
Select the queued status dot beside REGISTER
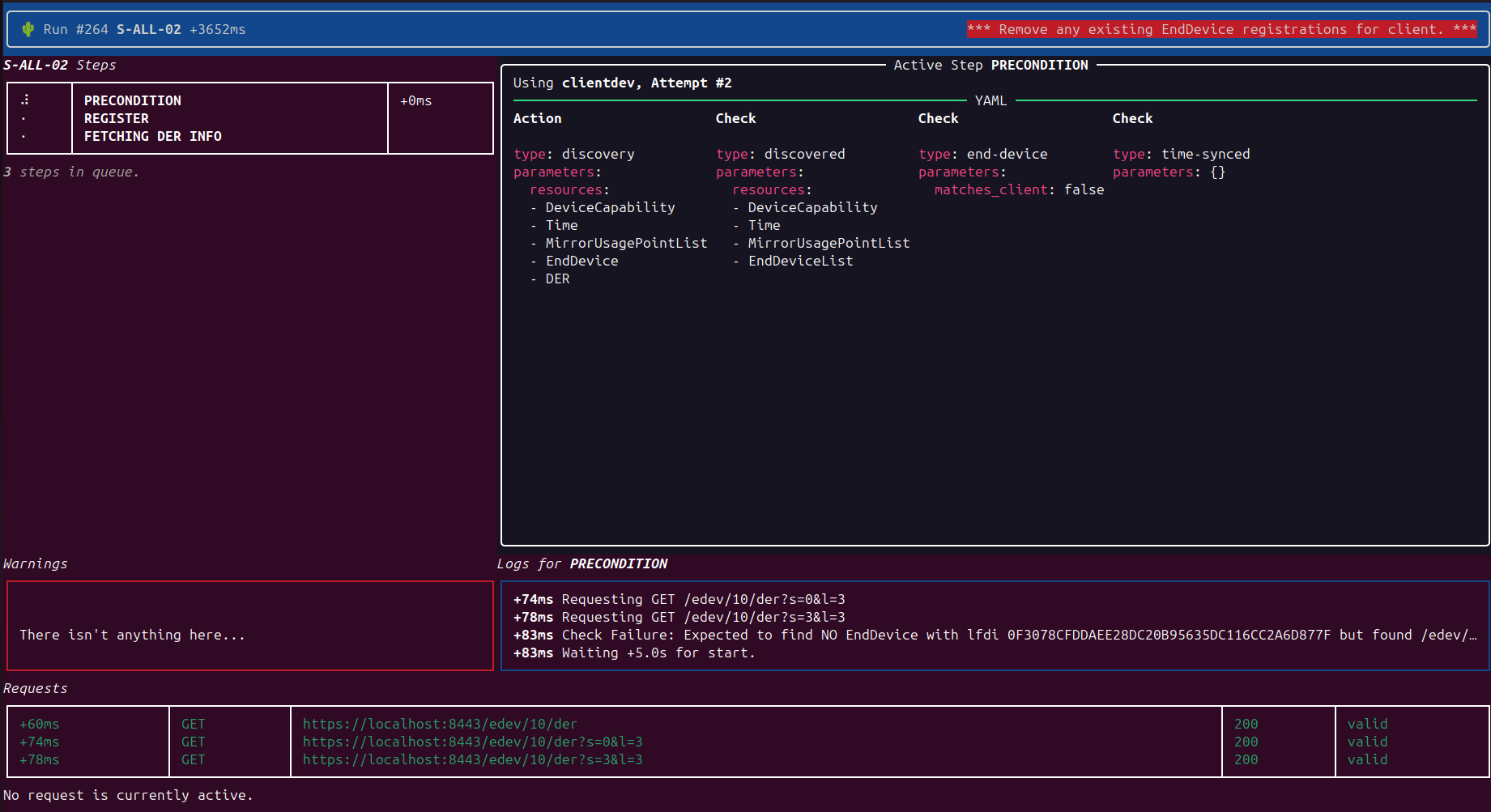[x=25, y=117]
